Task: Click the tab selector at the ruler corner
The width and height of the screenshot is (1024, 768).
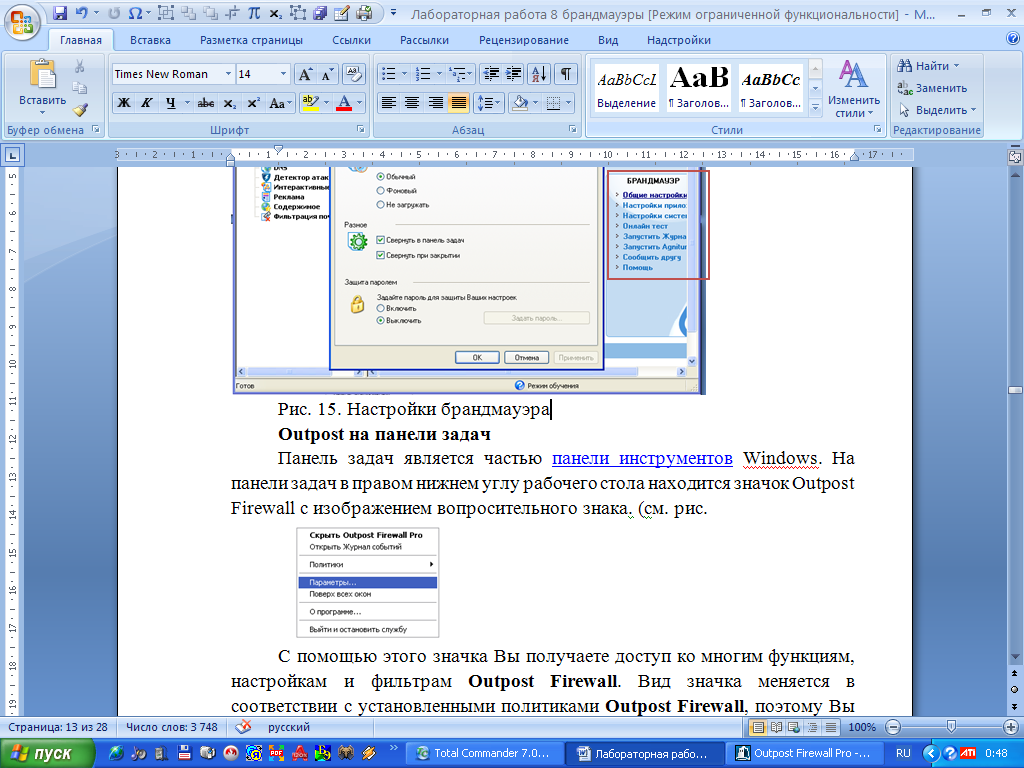Action: [12, 155]
